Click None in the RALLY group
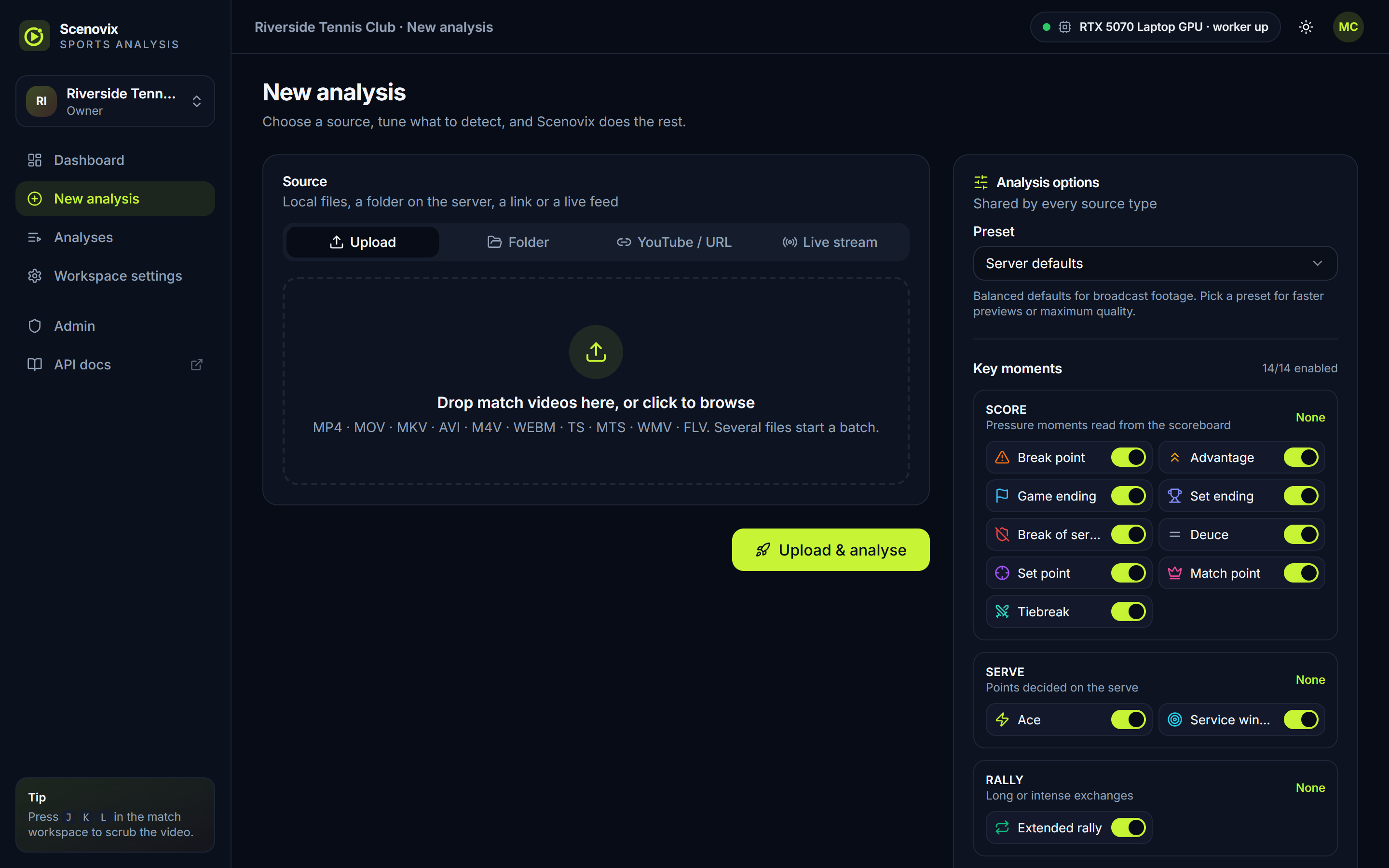The image size is (1389, 868). tap(1310, 787)
